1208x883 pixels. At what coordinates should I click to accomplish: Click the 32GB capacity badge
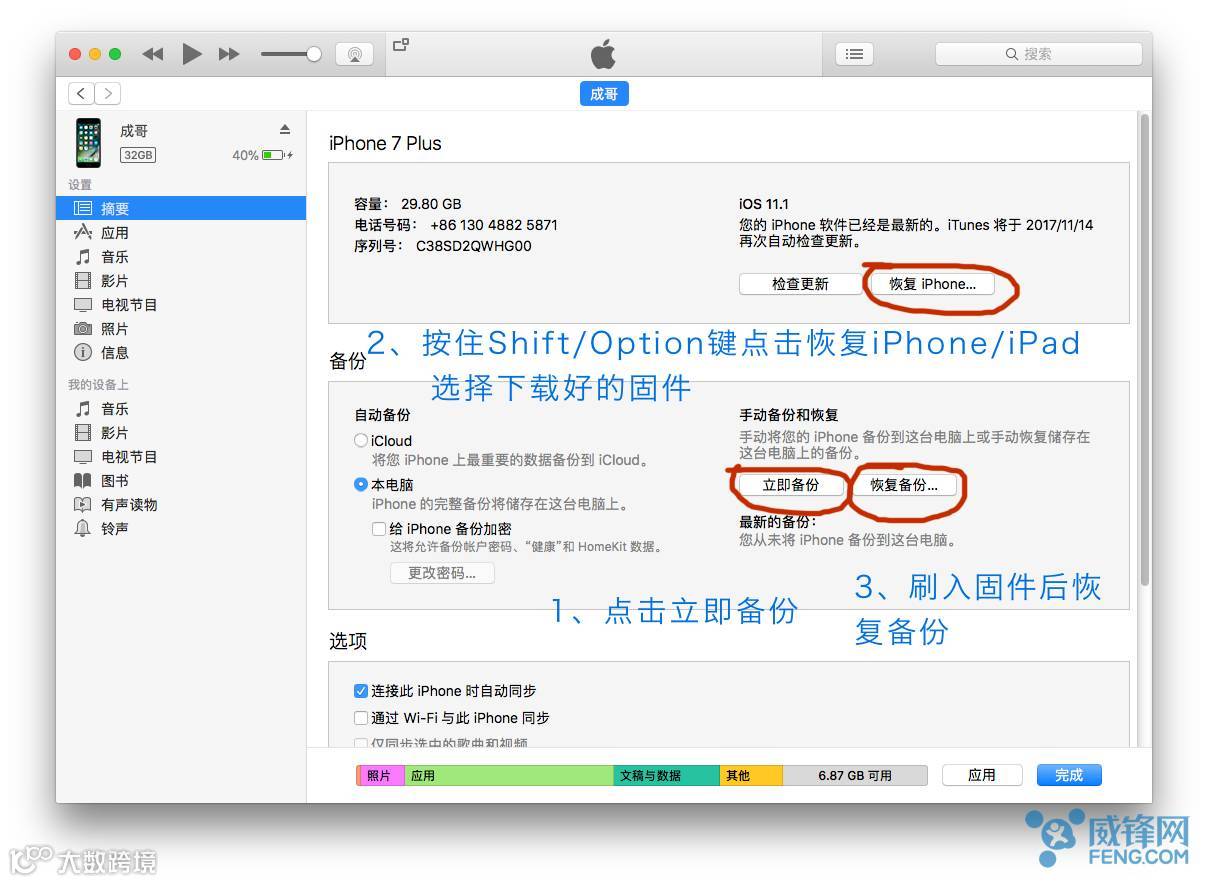[138, 155]
